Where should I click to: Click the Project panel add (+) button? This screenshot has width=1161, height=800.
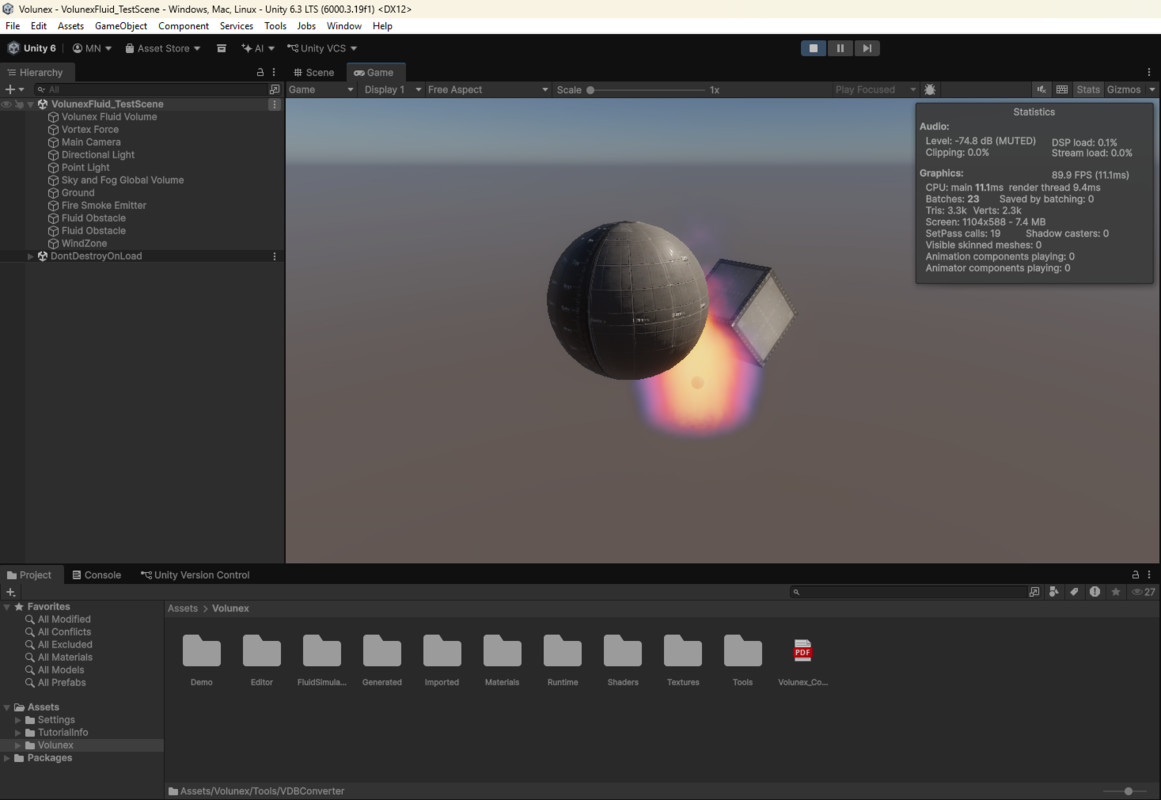pyautogui.click(x=10, y=592)
